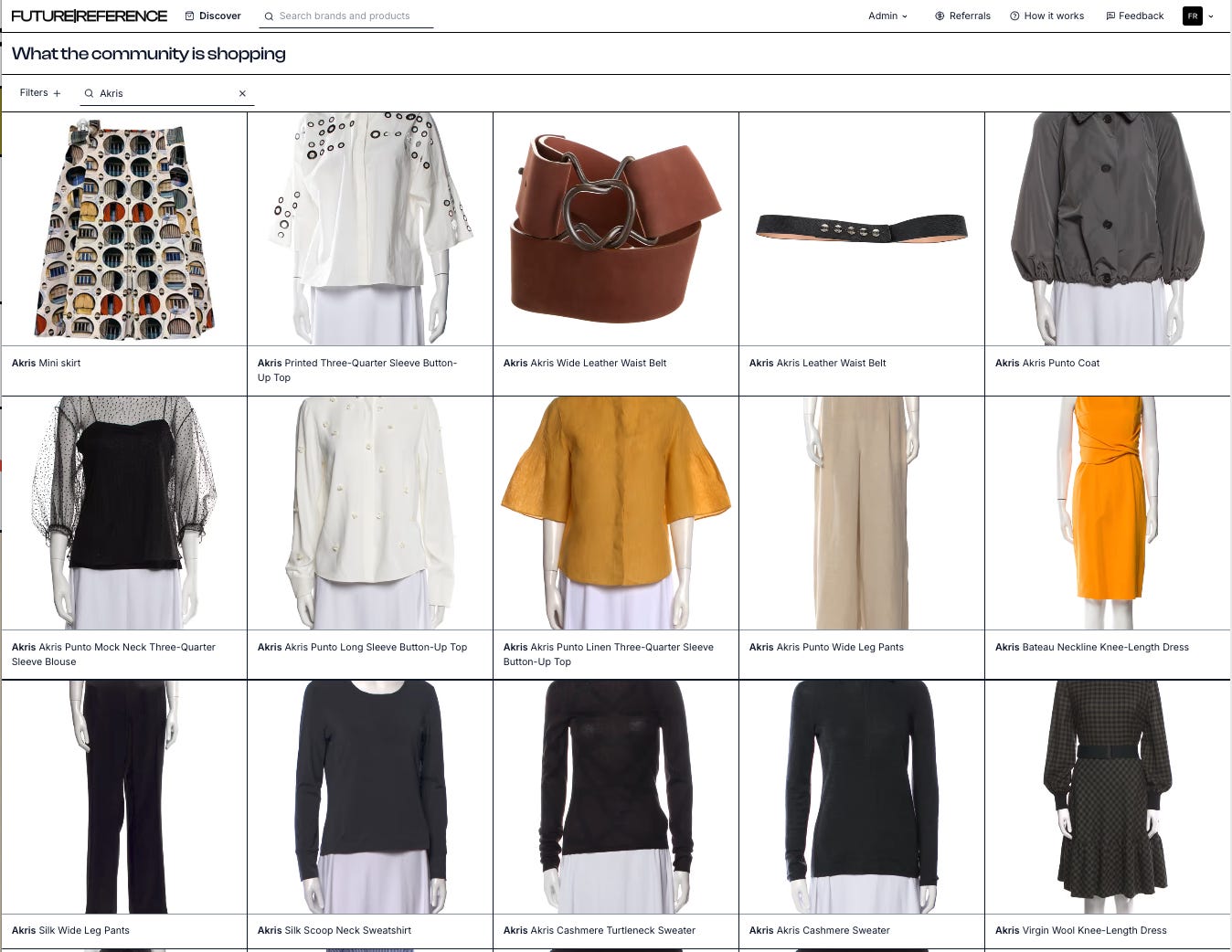Open the black Leather Waist Belt image
The height and width of the screenshot is (952, 1232).
click(x=862, y=228)
